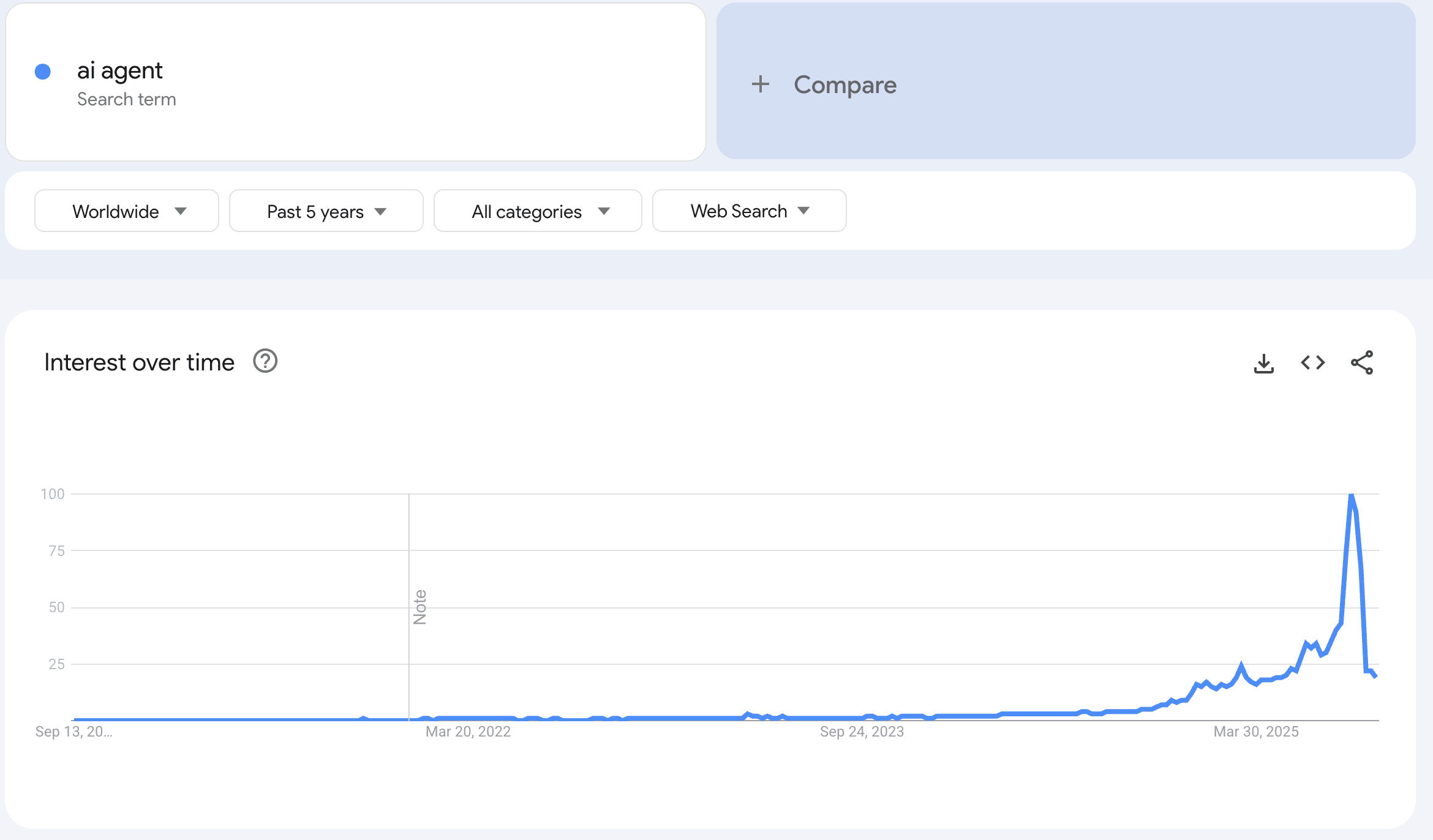
Task: Click the Interest over time heading
Action: [x=140, y=362]
